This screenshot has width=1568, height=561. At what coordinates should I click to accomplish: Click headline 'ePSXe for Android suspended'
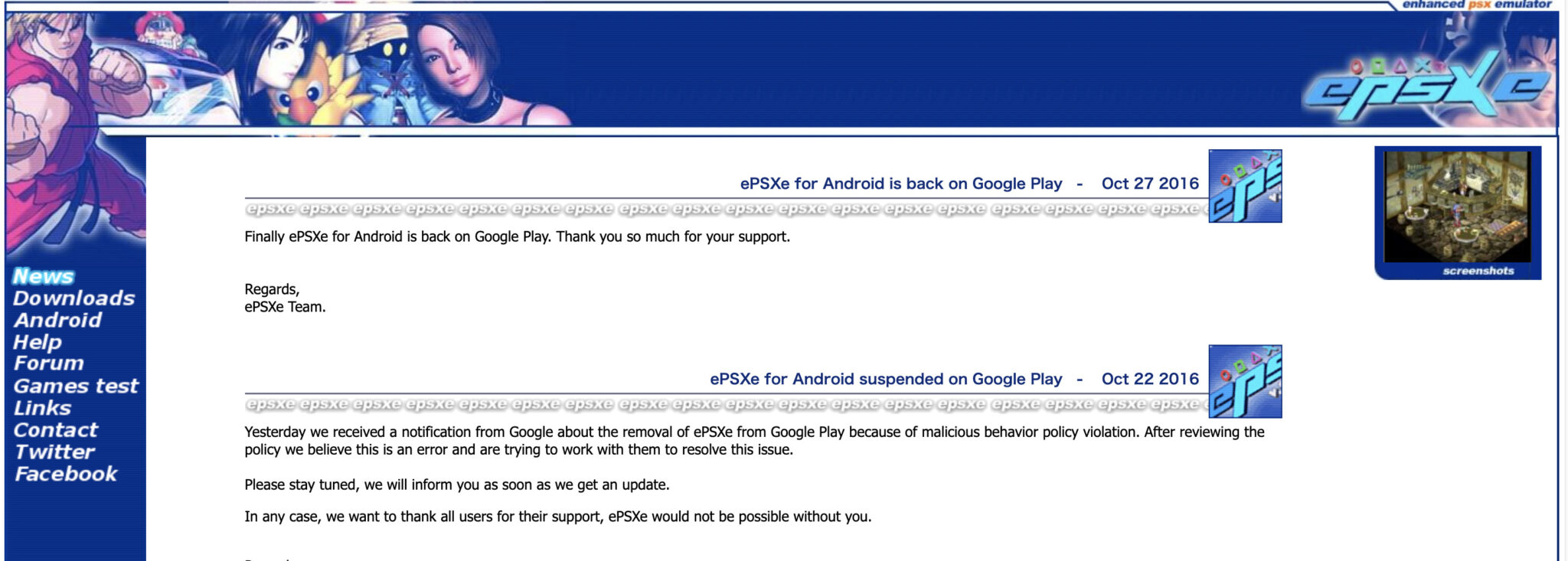point(885,379)
